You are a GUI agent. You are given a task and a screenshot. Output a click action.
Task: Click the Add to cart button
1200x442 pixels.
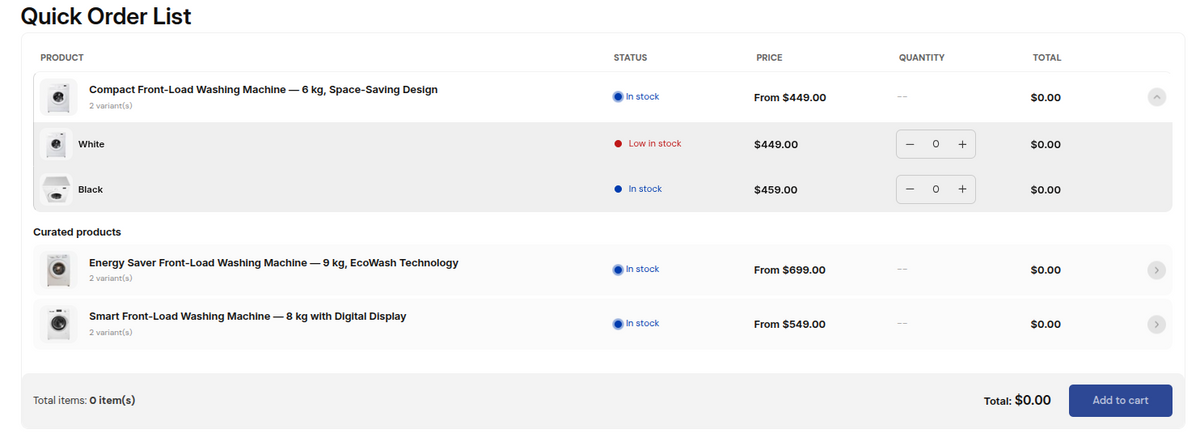point(1120,400)
